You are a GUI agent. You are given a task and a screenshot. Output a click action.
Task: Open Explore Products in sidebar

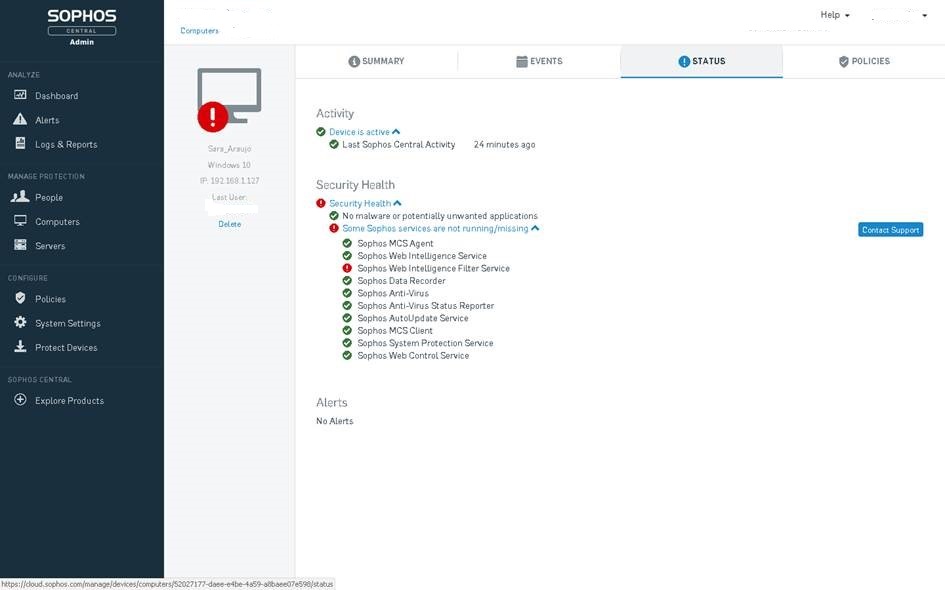(x=69, y=401)
